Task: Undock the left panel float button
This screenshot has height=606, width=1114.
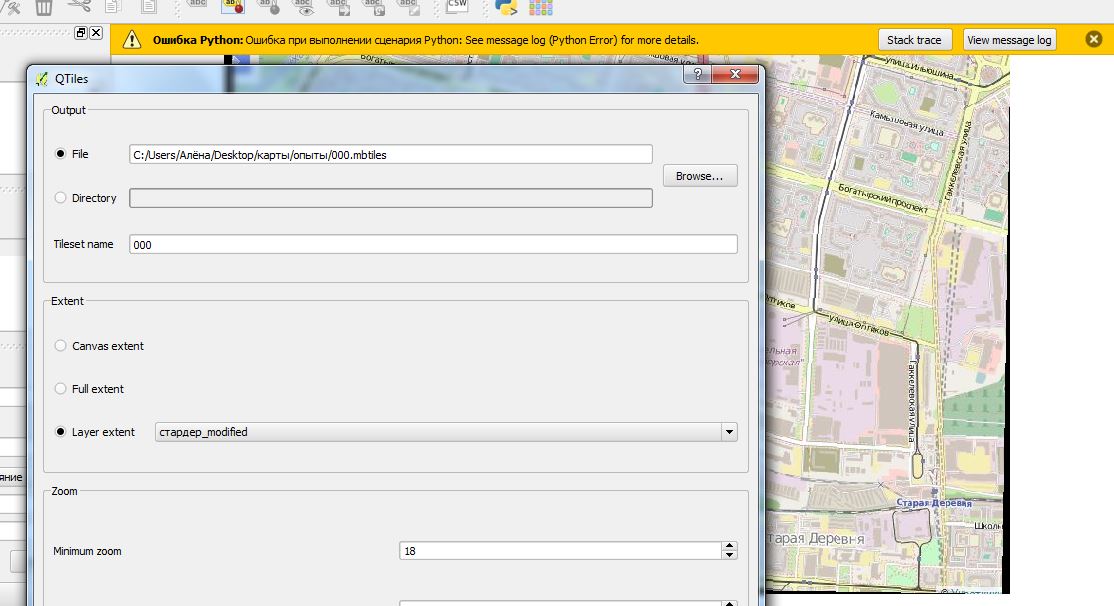Action: click(81, 33)
